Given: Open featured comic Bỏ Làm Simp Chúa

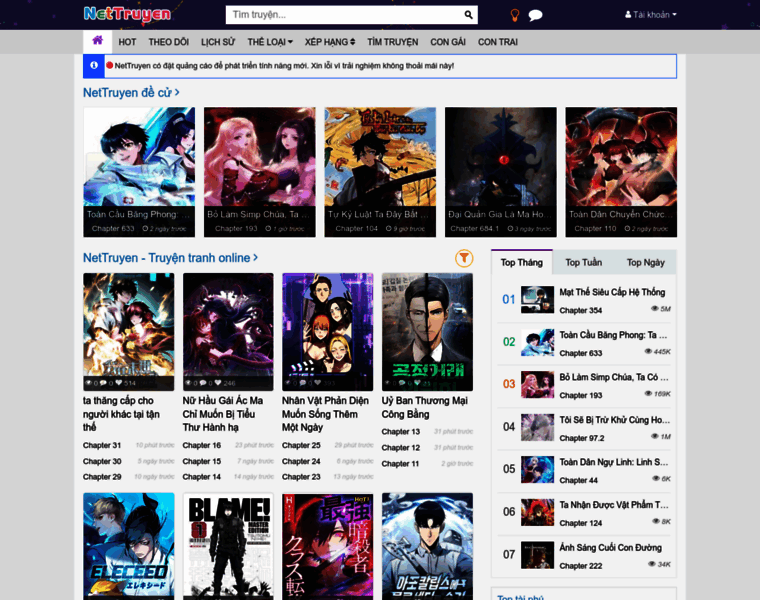Looking at the screenshot, I should tap(259, 172).
